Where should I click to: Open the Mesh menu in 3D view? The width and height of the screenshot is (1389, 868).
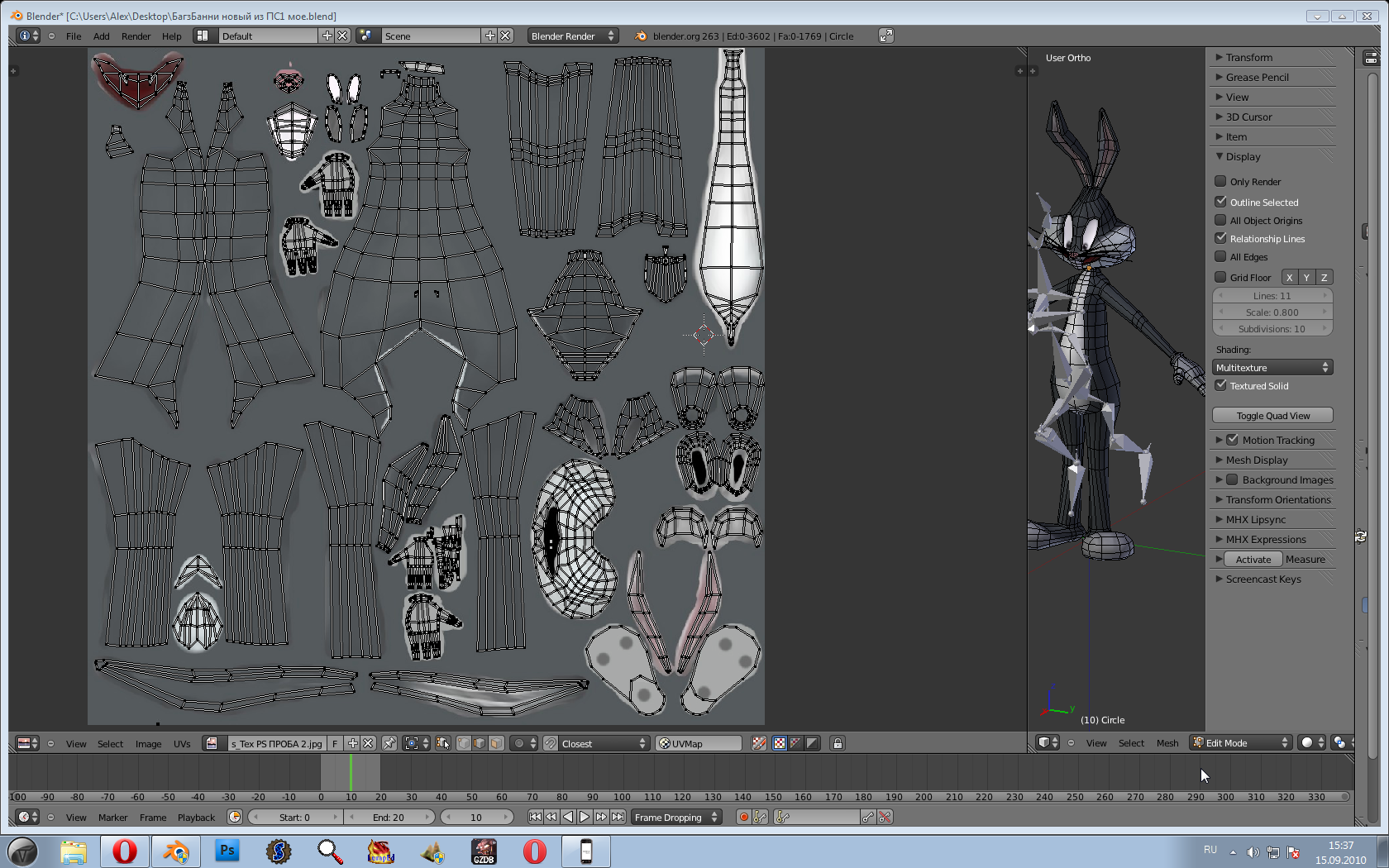pyautogui.click(x=1167, y=742)
